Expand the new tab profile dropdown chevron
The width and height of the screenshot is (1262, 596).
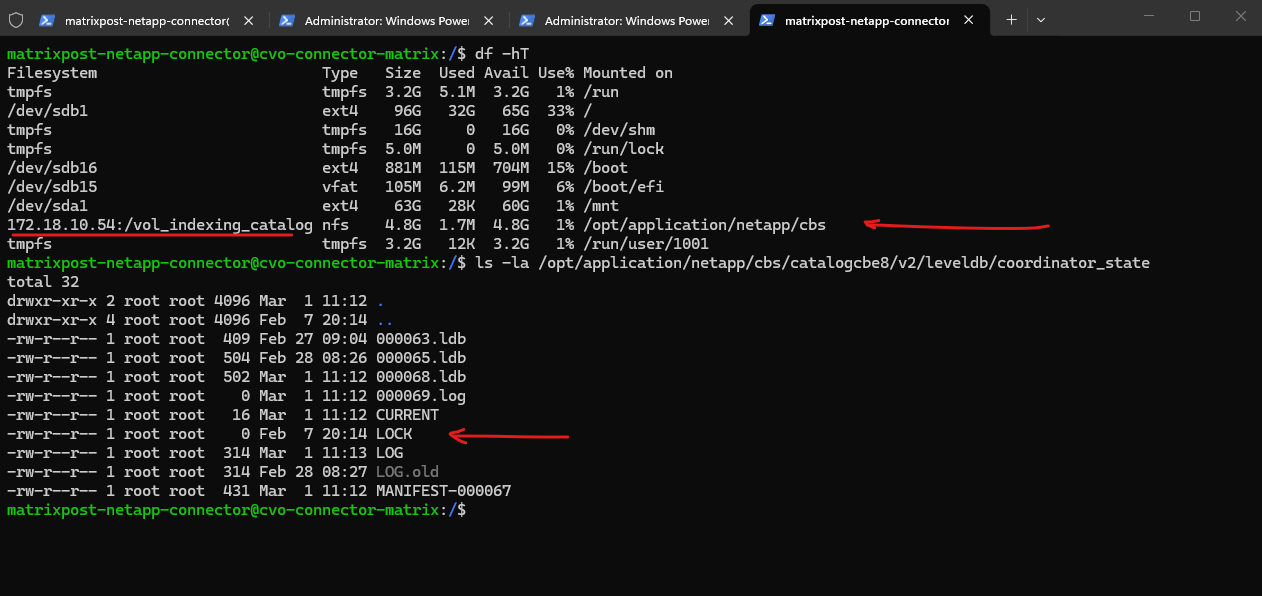[x=1041, y=19]
